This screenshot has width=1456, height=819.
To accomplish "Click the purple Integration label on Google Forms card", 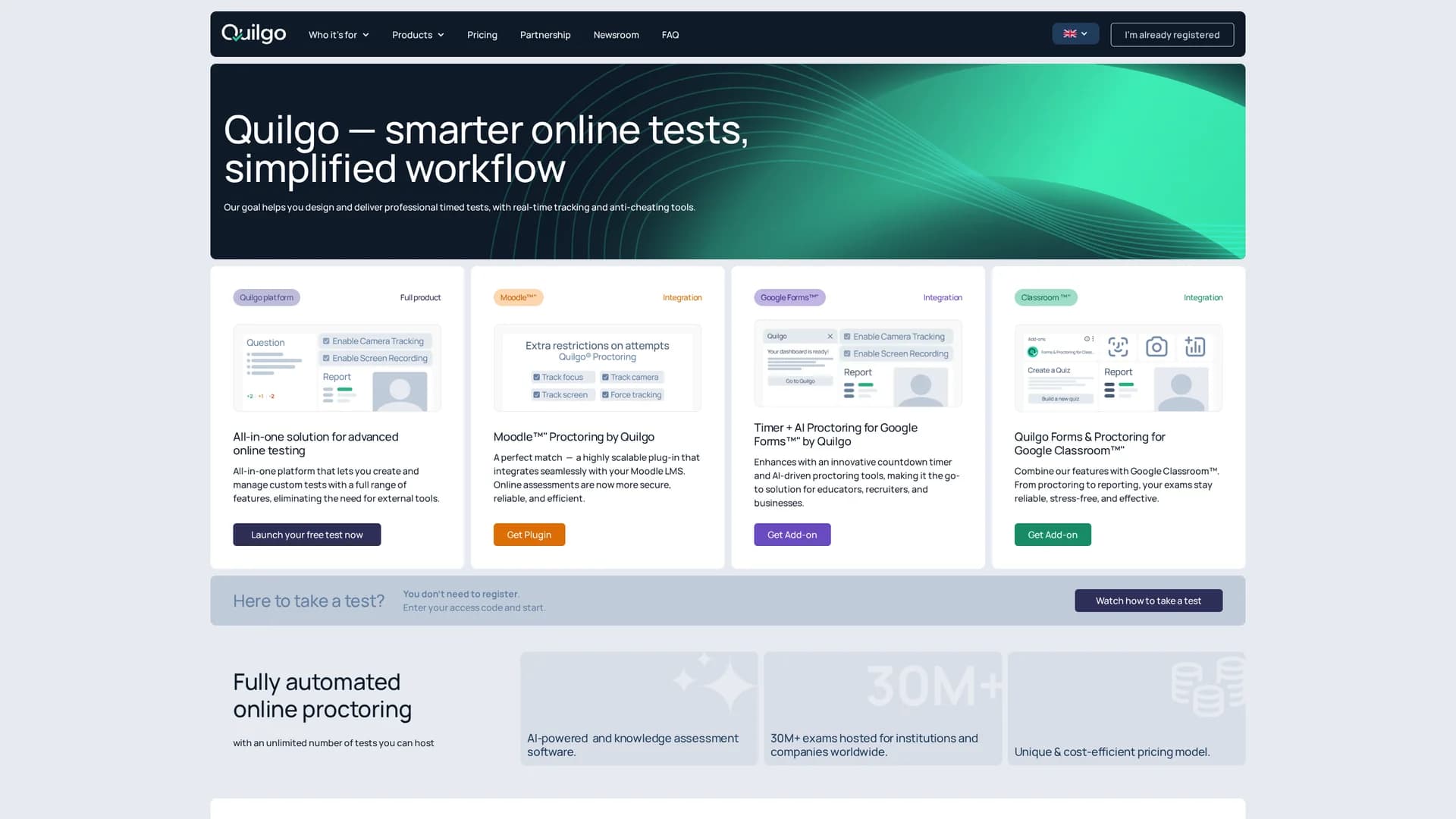I will point(943,297).
